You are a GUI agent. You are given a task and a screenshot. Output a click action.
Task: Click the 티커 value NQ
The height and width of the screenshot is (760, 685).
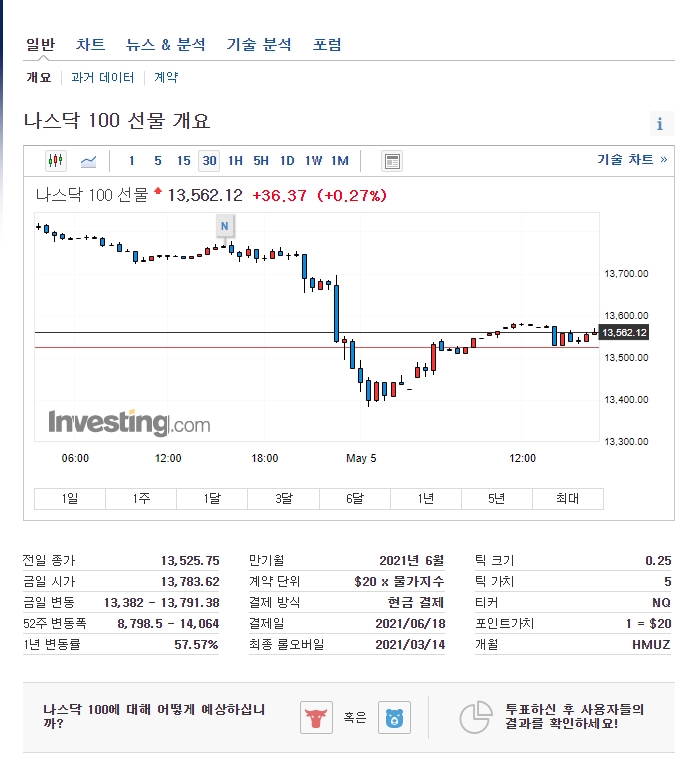(x=661, y=603)
